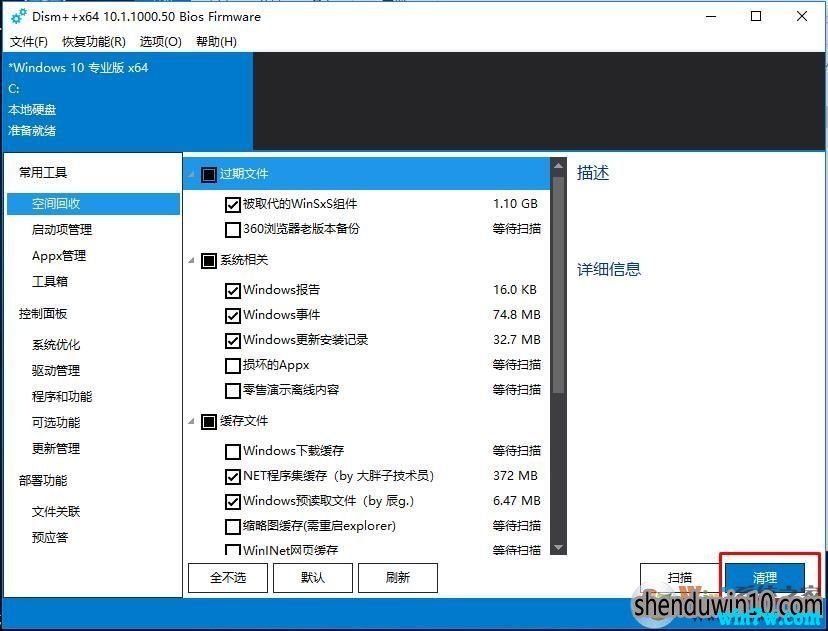Uncheck Windows事件
This screenshot has width=828, height=631.
[233, 315]
